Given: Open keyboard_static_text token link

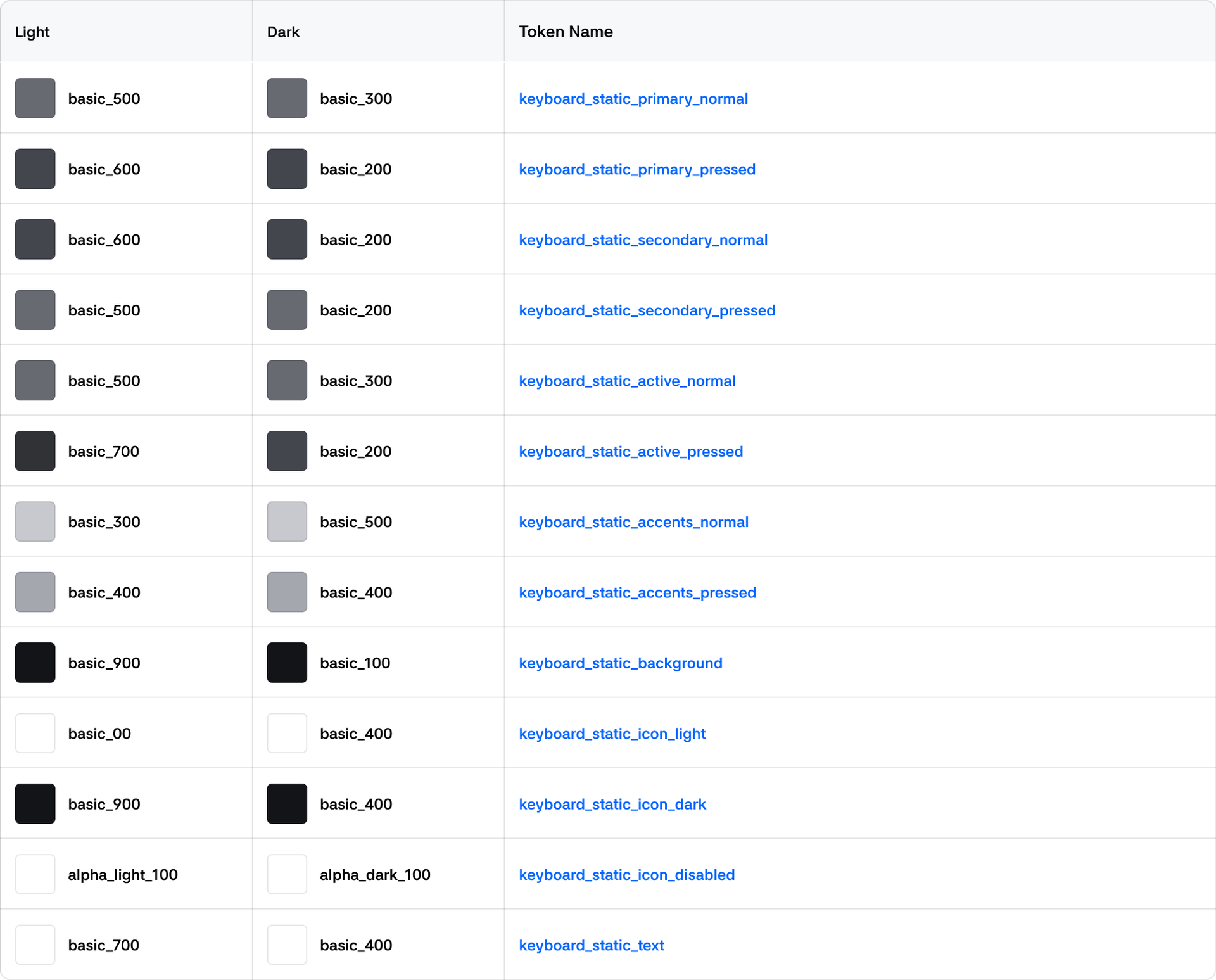Looking at the screenshot, I should [x=591, y=945].
